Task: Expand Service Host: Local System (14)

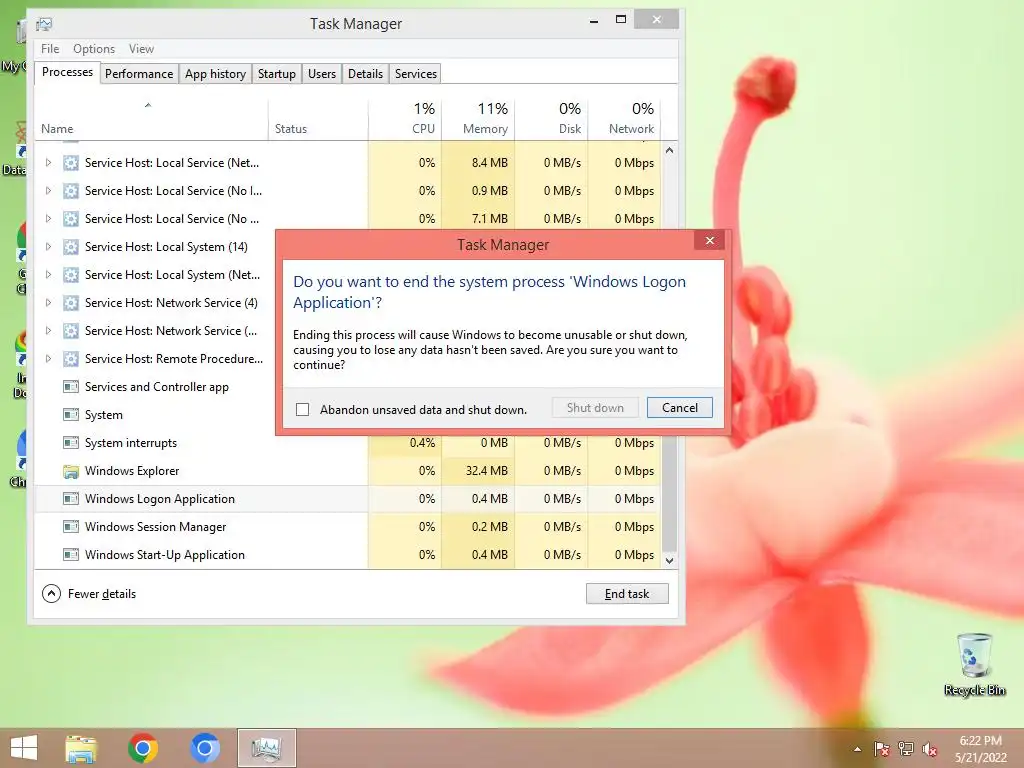Action: (x=48, y=247)
